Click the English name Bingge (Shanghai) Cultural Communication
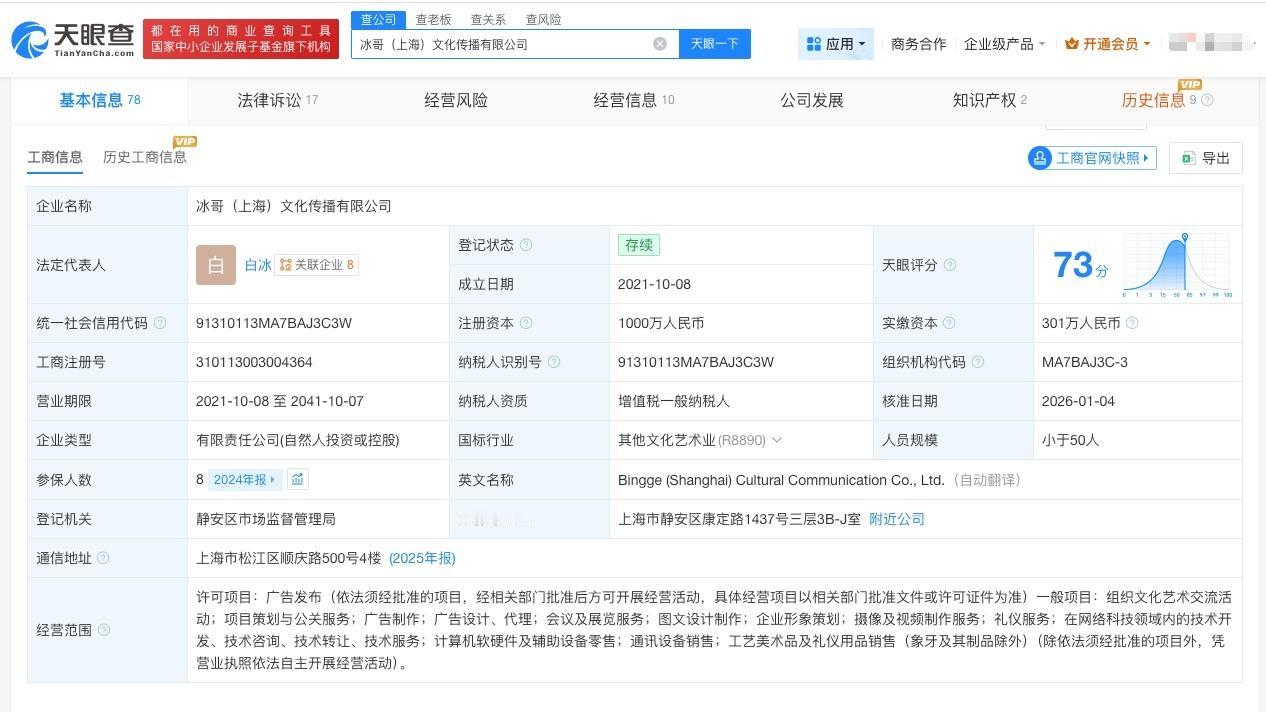 coord(781,480)
